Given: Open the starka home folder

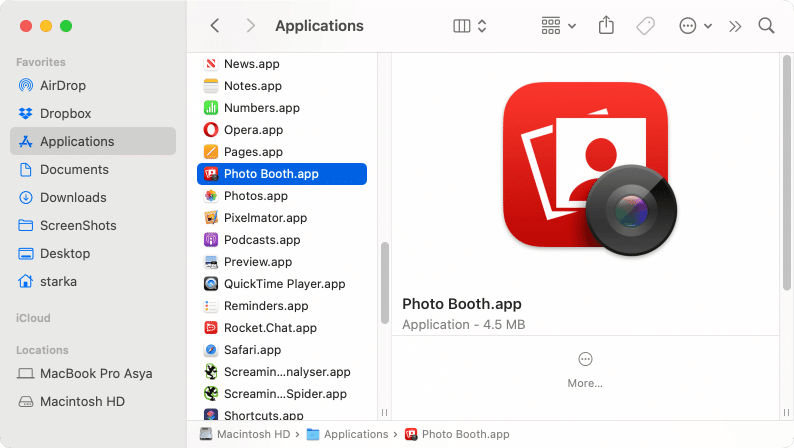Looking at the screenshot, I should (93, 281).
